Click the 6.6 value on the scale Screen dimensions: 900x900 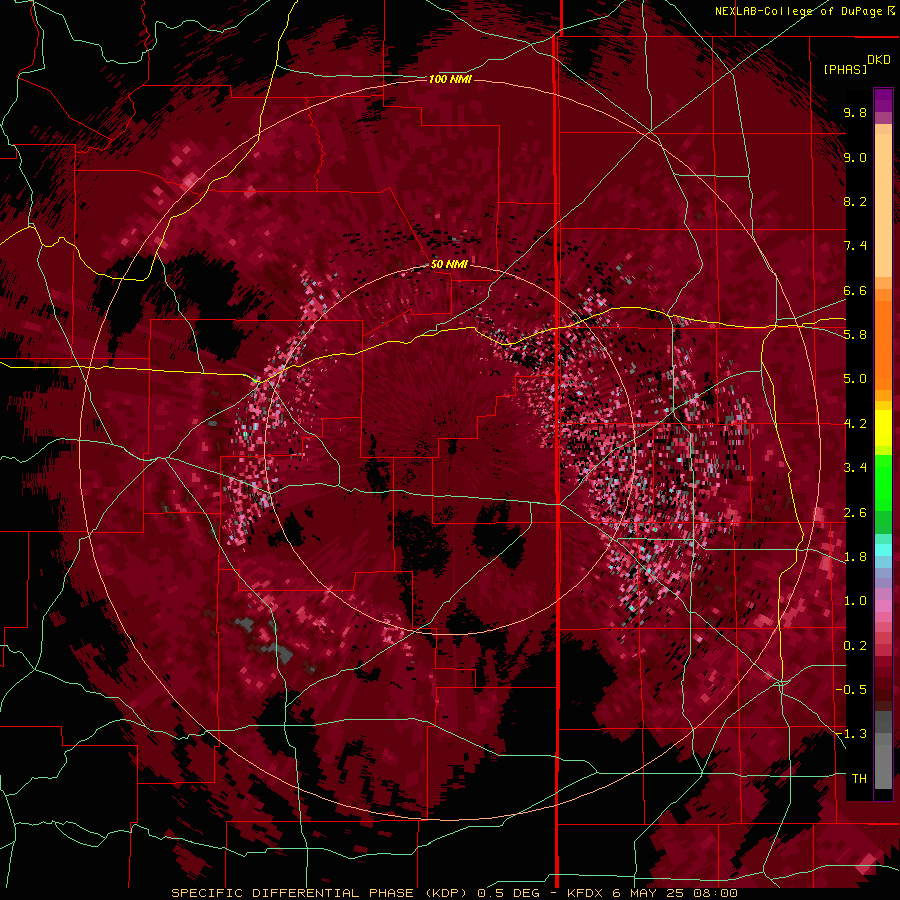point(855,290)
